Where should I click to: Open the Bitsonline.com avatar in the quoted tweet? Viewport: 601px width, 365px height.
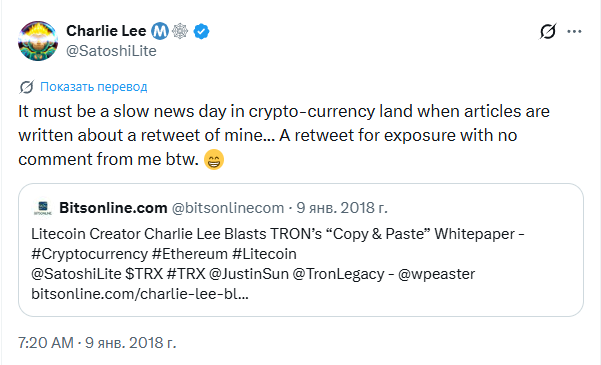[x=43, y=208]
